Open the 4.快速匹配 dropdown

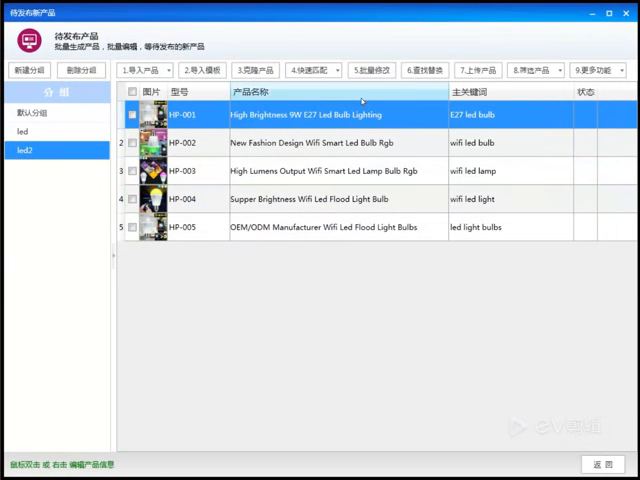click(313, 71)
